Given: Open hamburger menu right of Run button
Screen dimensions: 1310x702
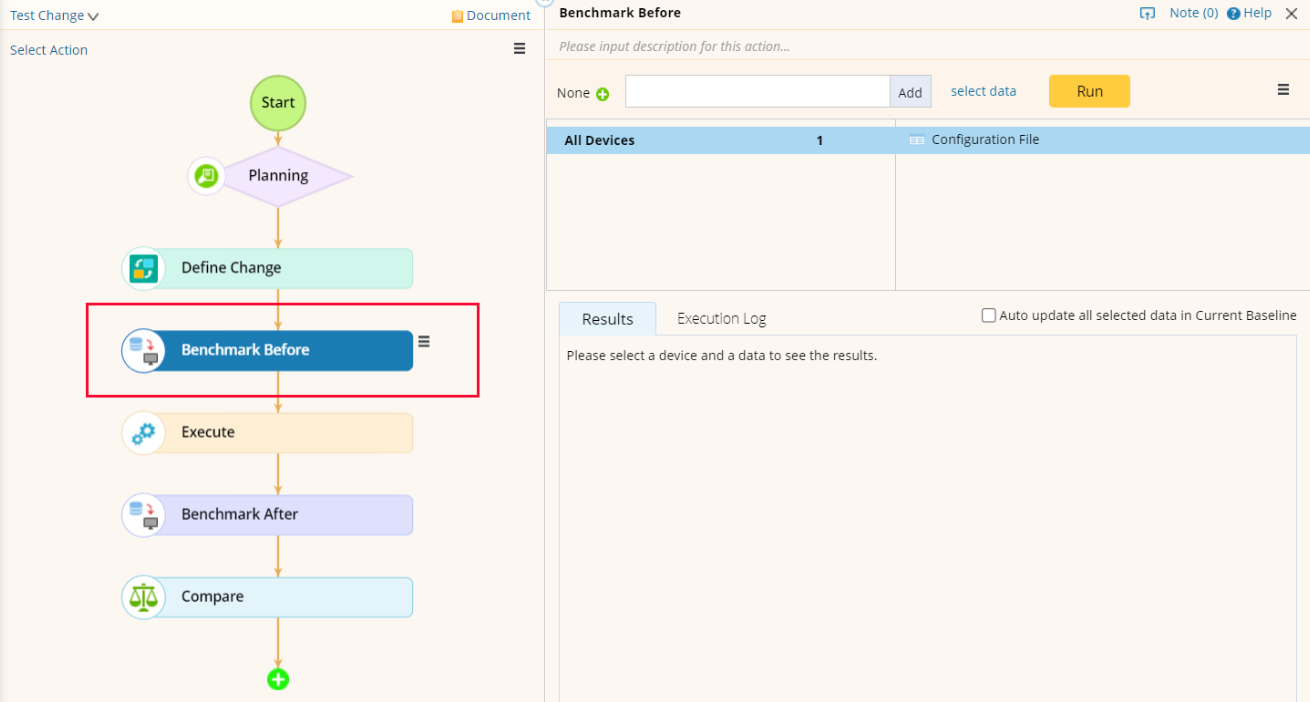Looking at the screenshot, I should (x=1283, y=90).
